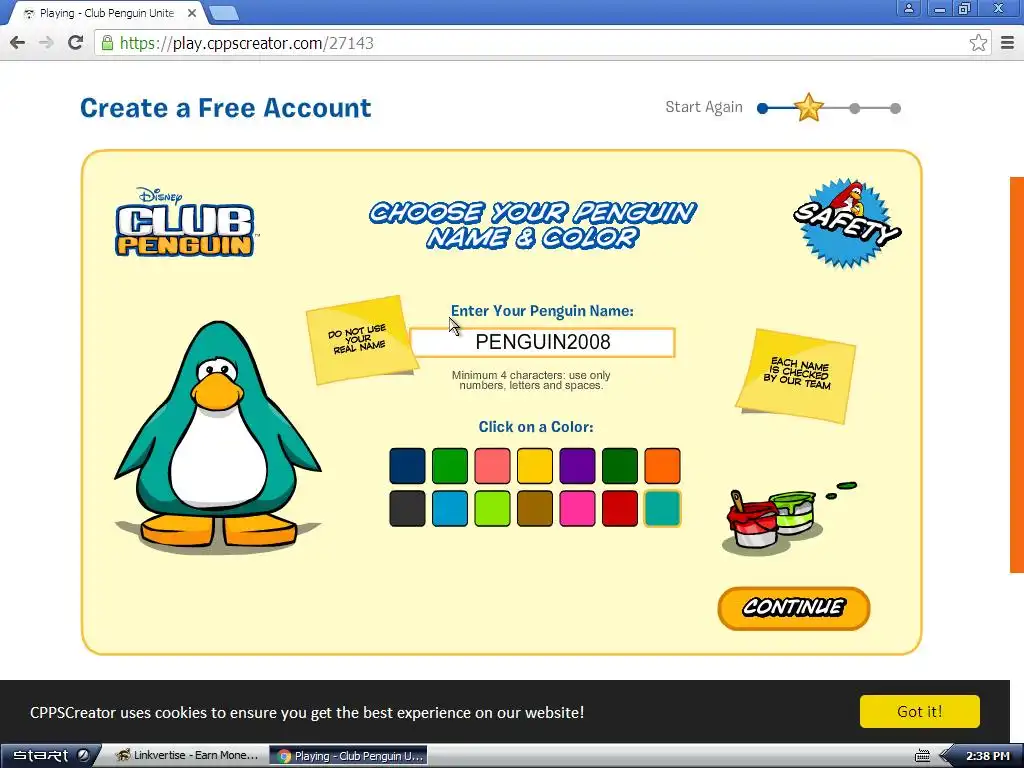Close the Playing - Club Penguin tab
Viewport: 1024px width, 768px height.
point(192,13)
